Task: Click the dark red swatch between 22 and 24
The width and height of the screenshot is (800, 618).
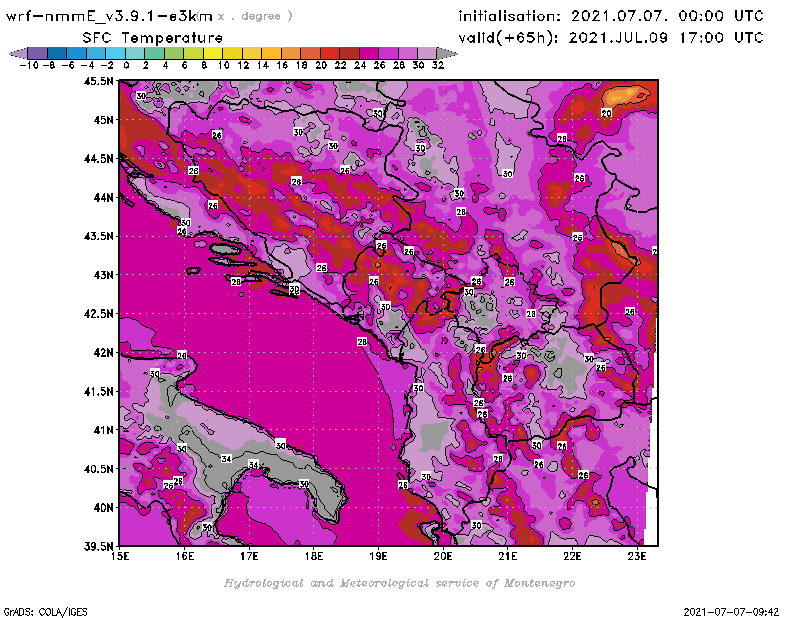Action: pos(348,53)
